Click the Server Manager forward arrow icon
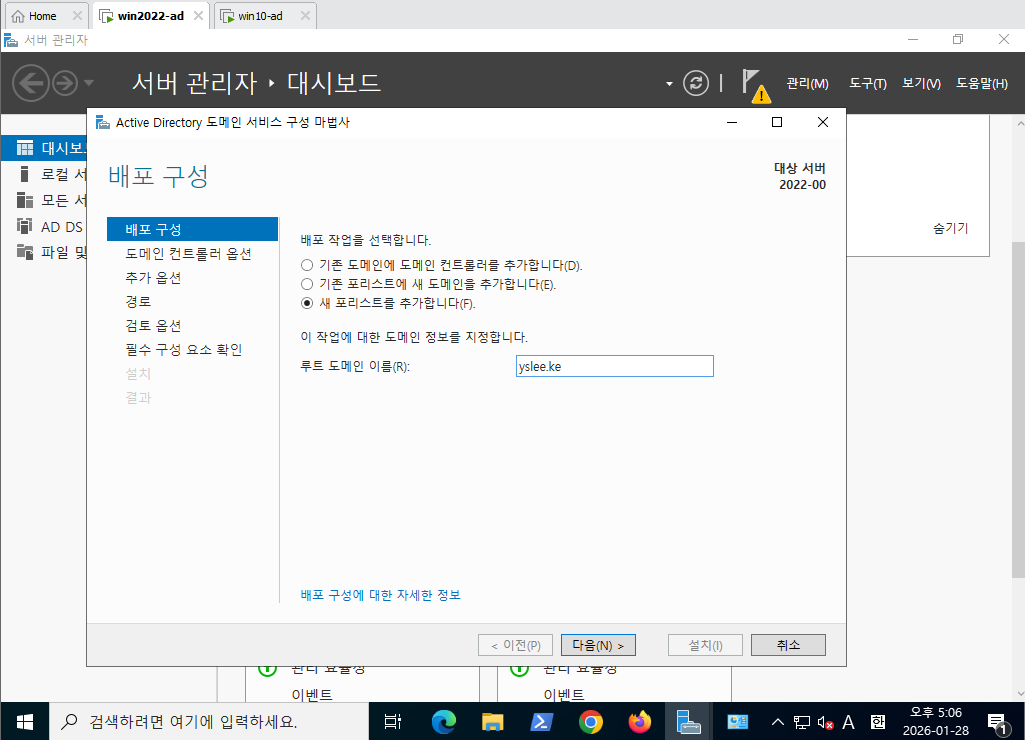 point(65,83)
